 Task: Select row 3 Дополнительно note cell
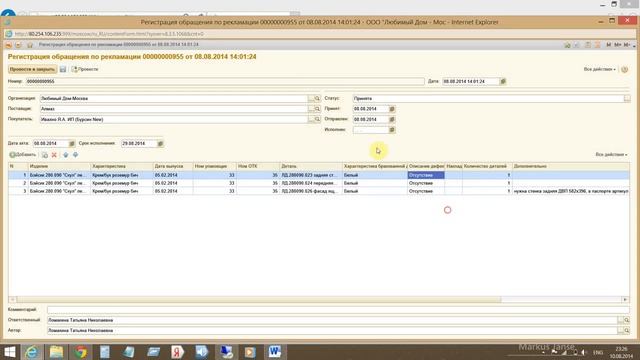[x=571, y=191]
